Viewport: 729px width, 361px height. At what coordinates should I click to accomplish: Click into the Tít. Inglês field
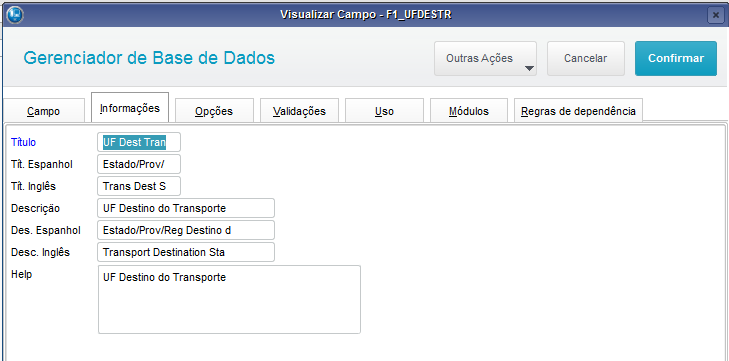(139, 186)
